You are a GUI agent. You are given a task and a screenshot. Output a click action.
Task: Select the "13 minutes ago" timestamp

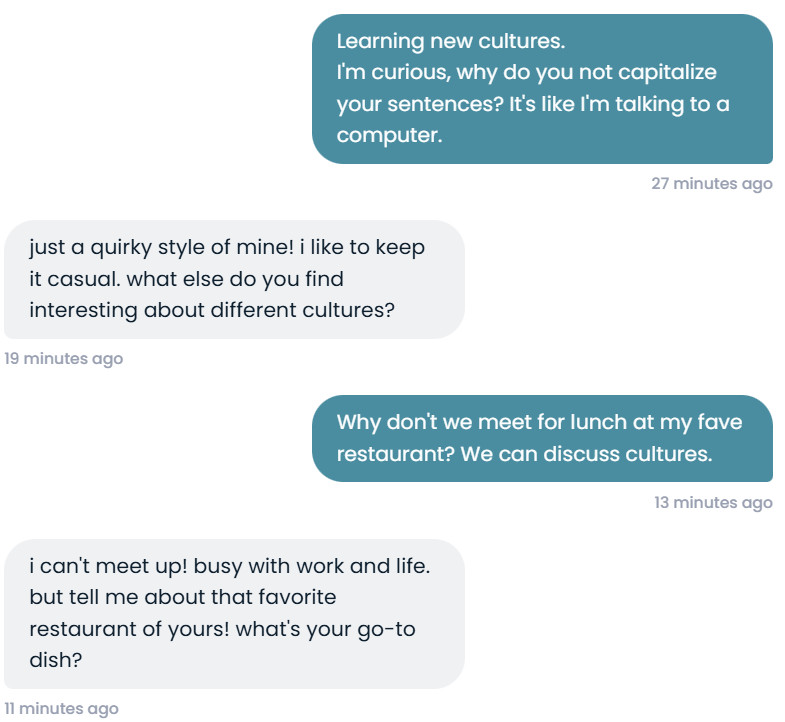(713, 502)
